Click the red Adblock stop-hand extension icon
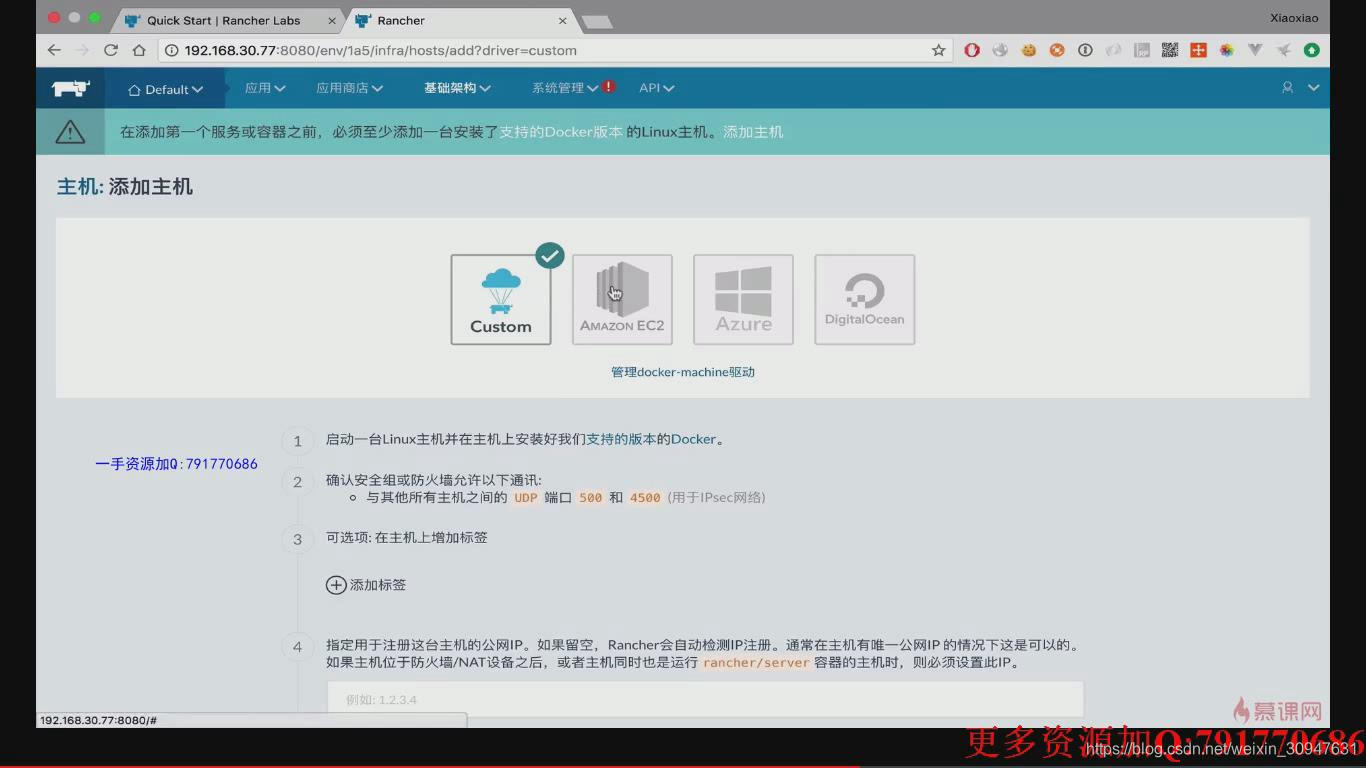Screen dimensions: 1366x768 pos(972,50)
